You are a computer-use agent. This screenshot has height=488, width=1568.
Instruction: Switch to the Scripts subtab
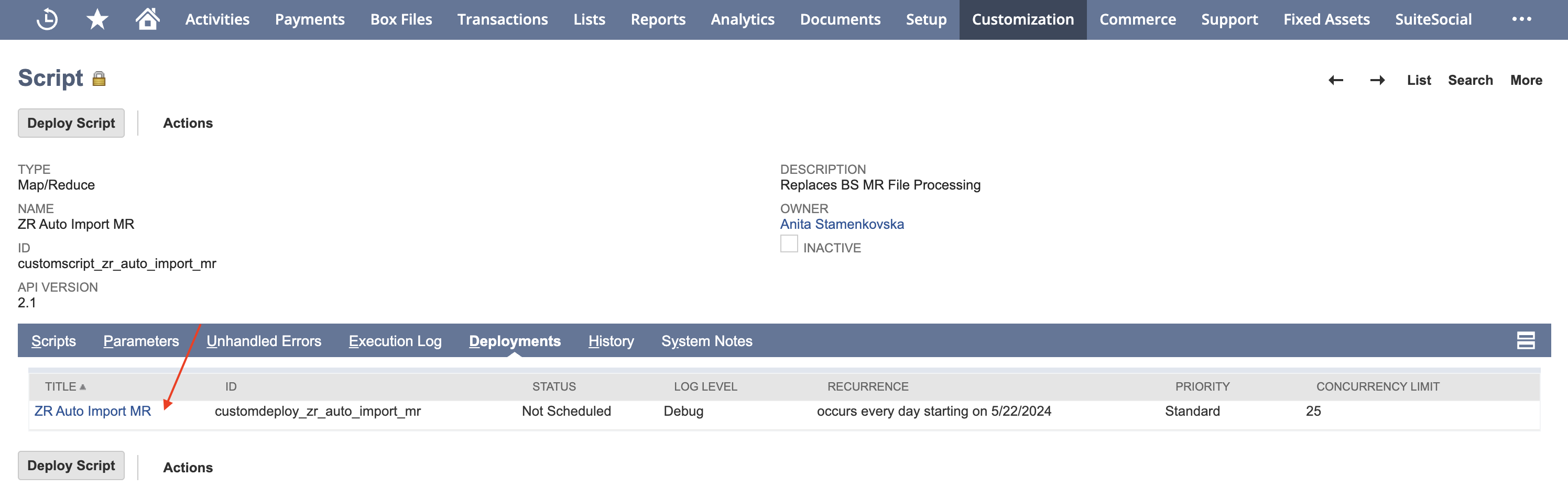pyautogui.click(x=53, y=341)
